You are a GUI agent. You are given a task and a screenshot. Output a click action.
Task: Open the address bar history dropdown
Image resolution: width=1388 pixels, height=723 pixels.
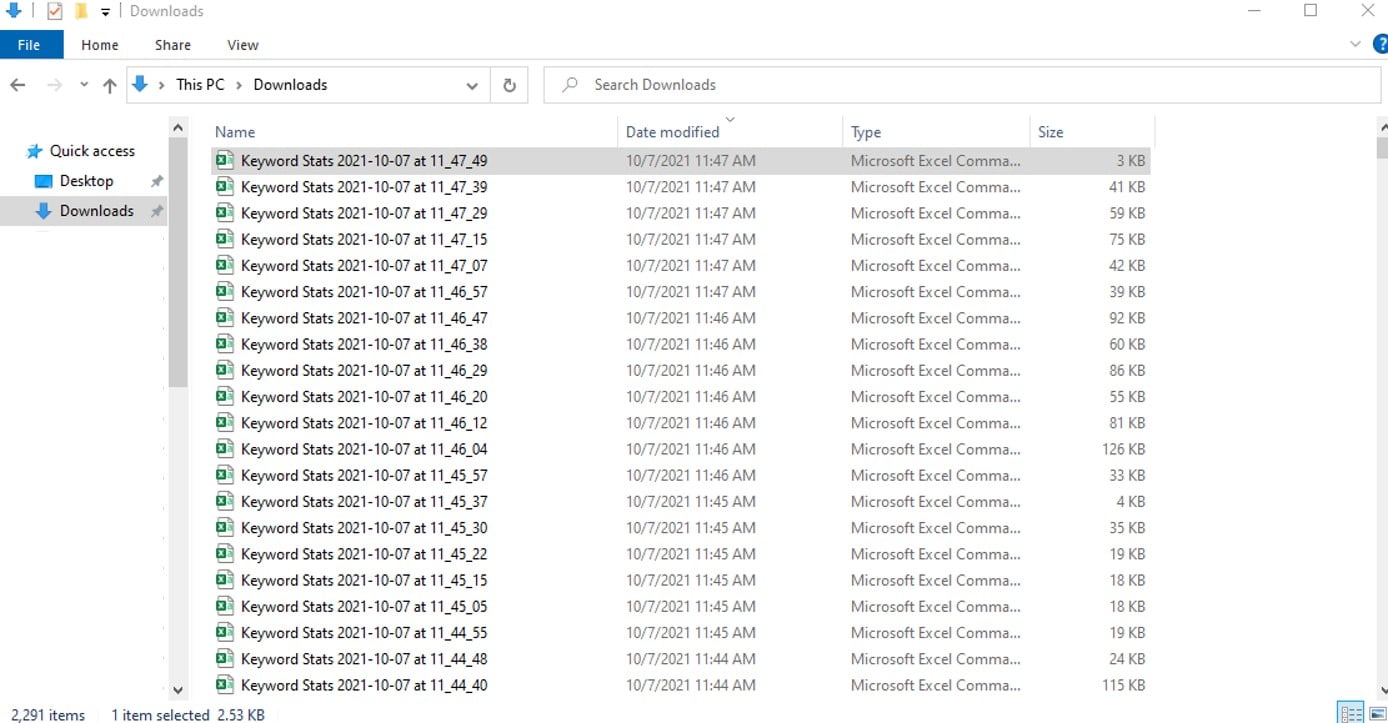472,86
